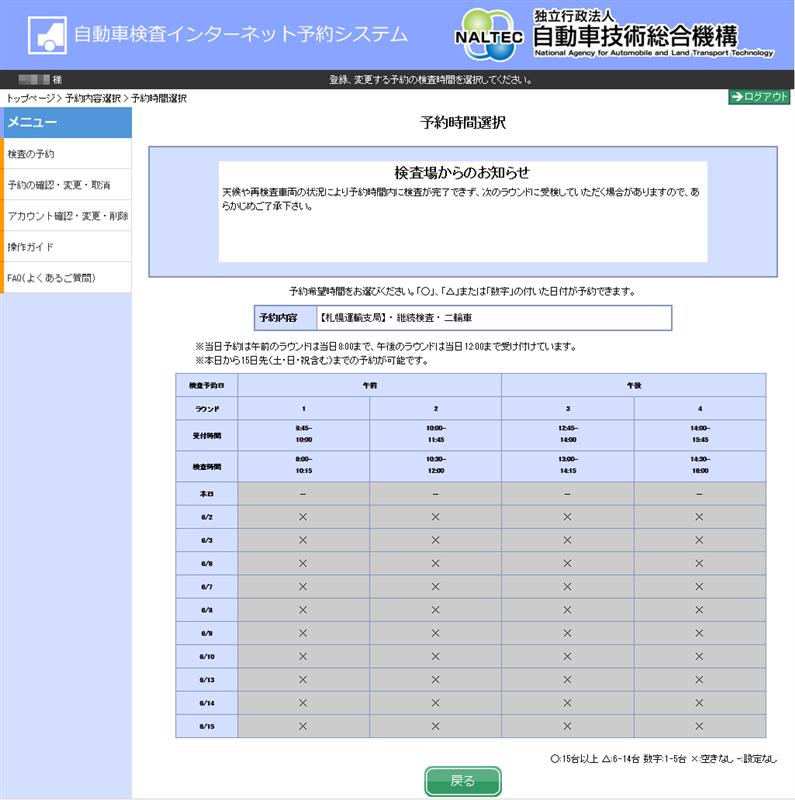Viewport: 795px width, 800px height.
Task: Click the green 戻る back button
Action: pyautogui.click(x=463, y=781)
